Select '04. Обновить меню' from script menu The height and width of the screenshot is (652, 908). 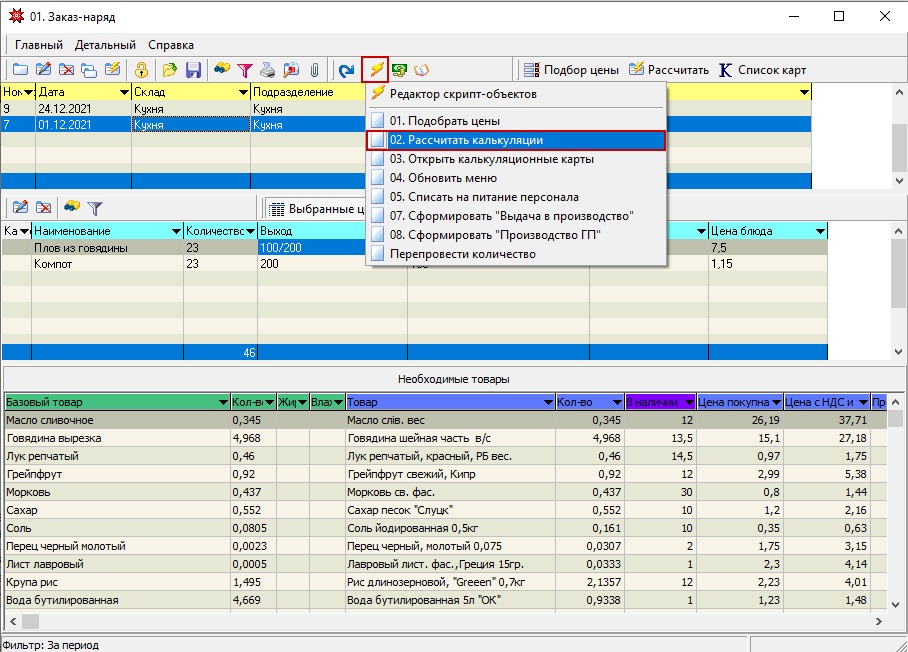[x=435, y=178]
